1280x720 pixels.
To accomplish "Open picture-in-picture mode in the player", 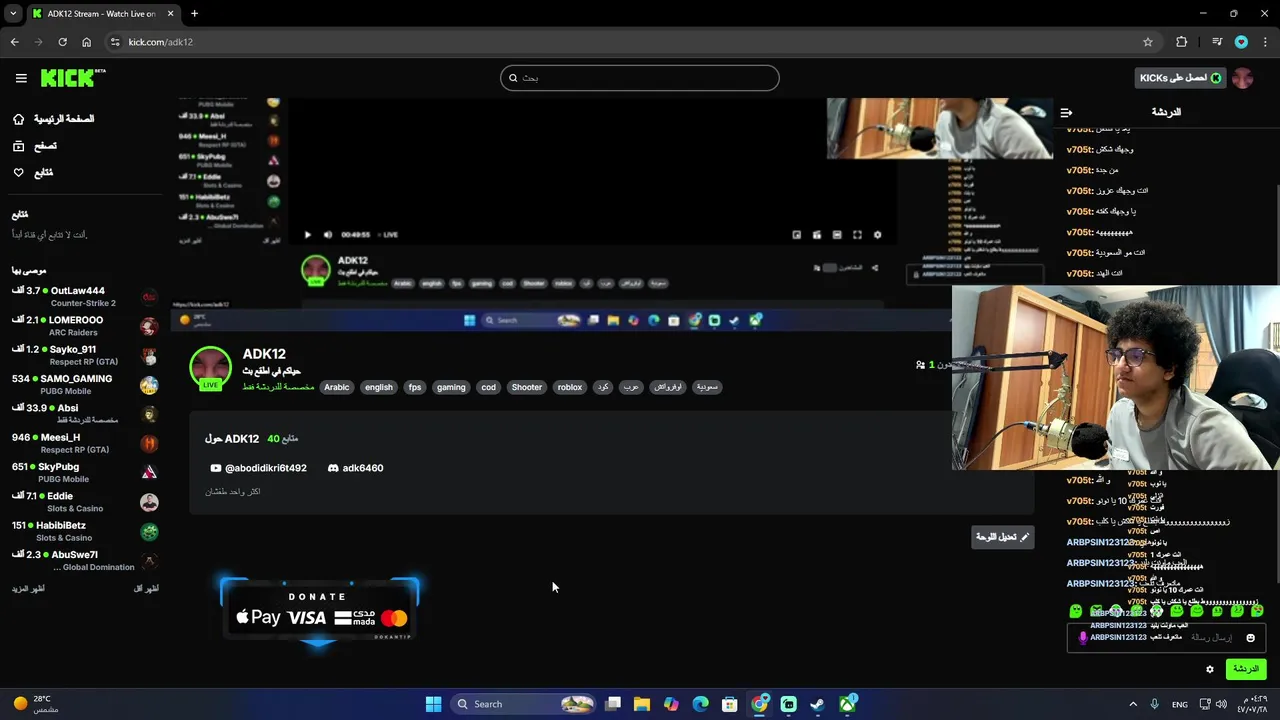I will [796, 235].
